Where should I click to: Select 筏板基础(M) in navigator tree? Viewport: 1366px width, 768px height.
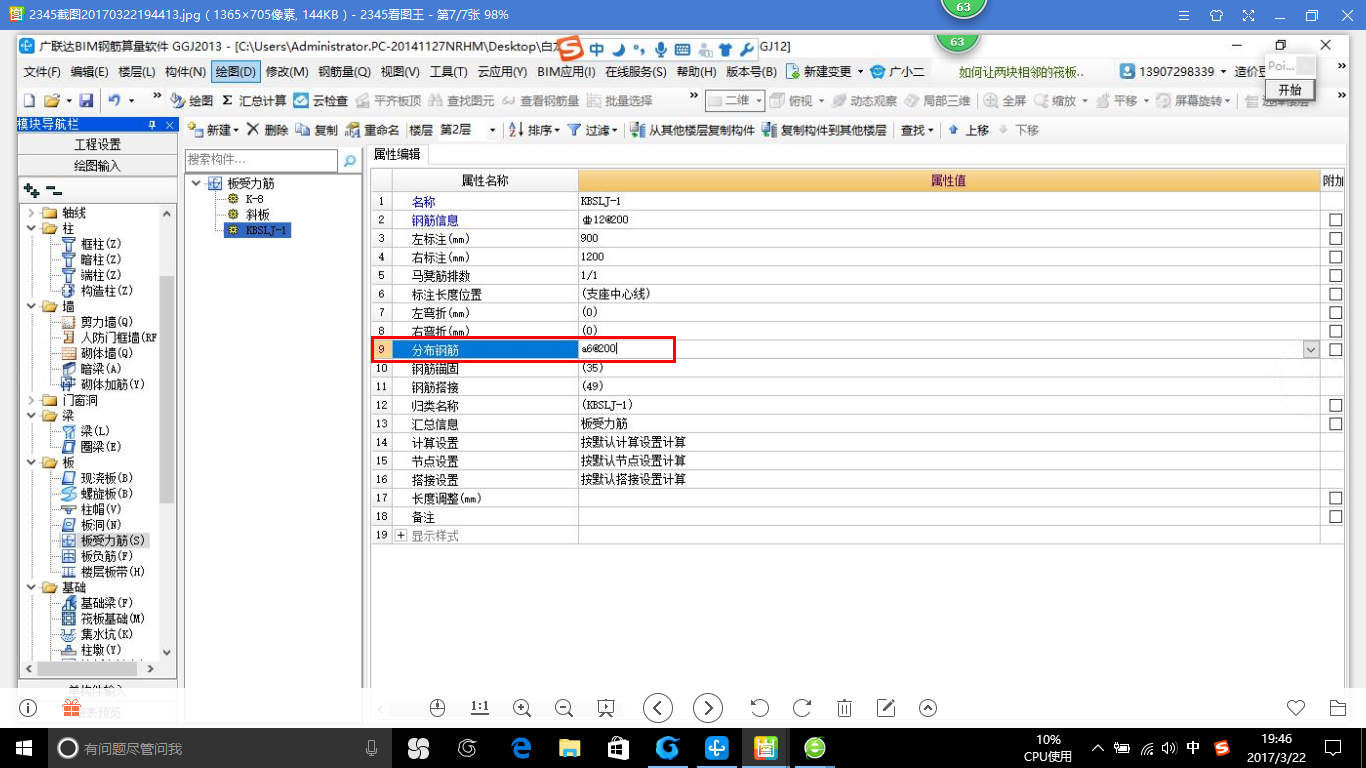[x=113, y=619]
